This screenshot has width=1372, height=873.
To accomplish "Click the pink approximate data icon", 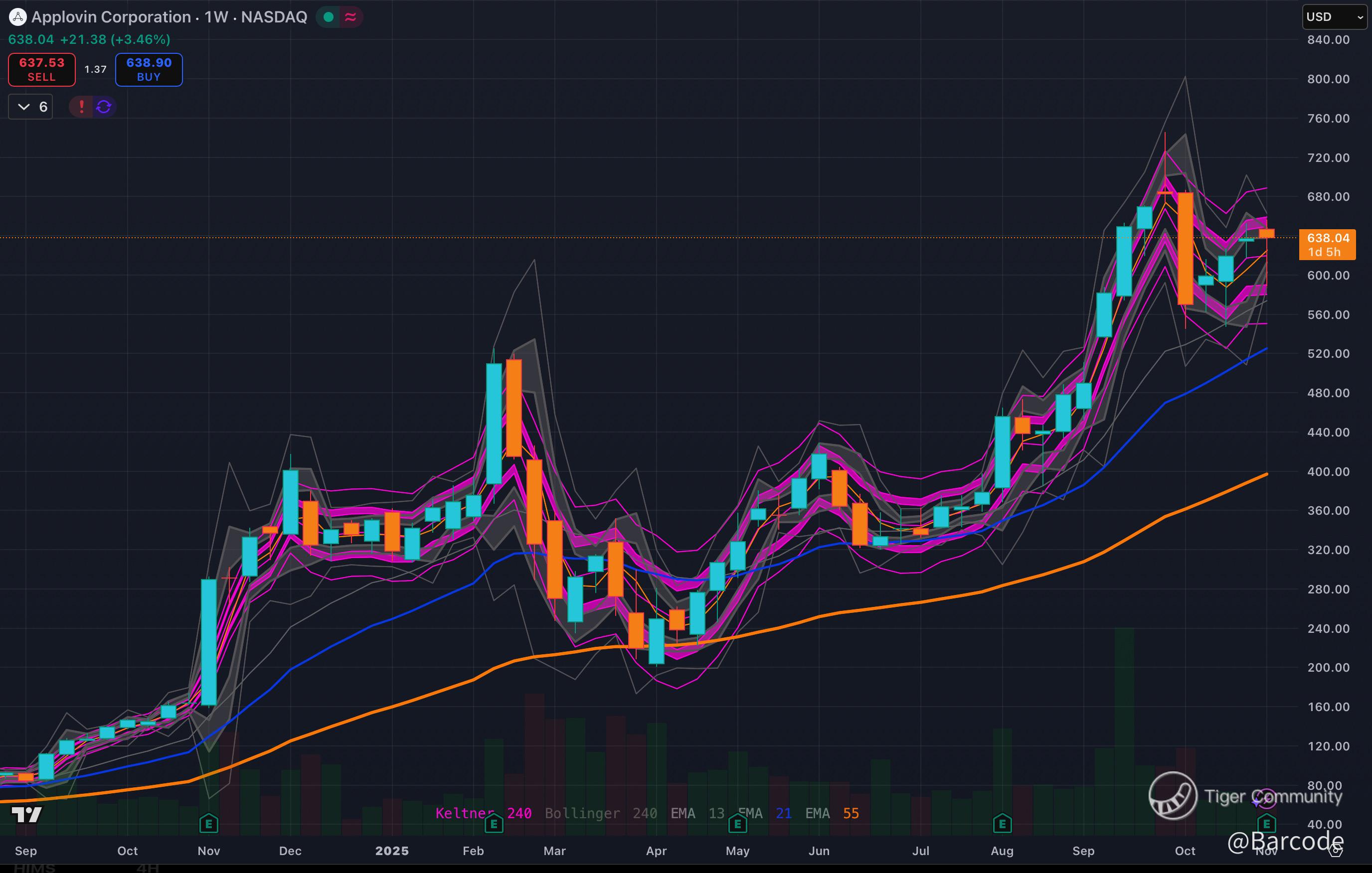I will pos(350,17).
